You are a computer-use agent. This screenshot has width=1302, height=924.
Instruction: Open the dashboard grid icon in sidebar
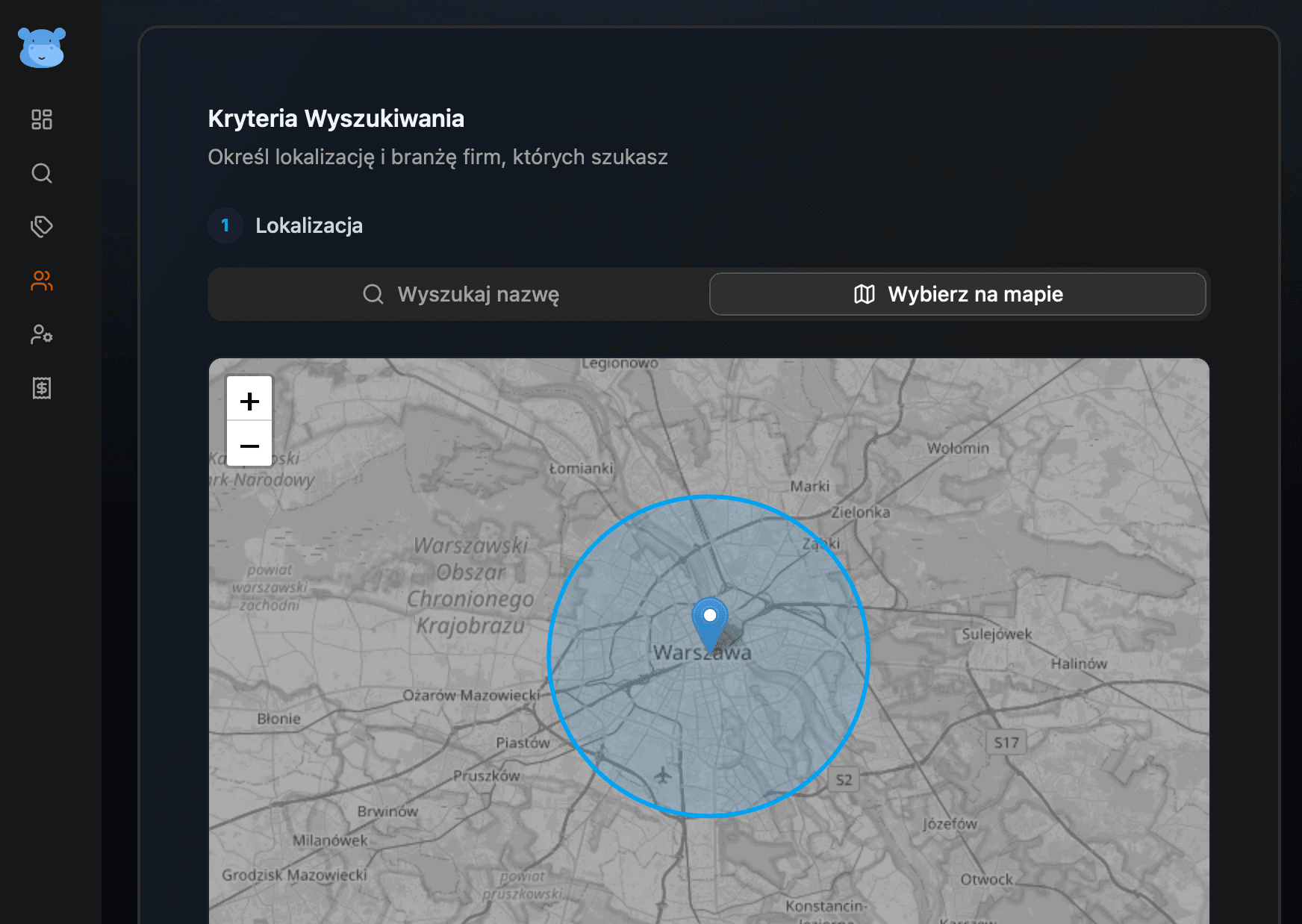click(41, 119)
